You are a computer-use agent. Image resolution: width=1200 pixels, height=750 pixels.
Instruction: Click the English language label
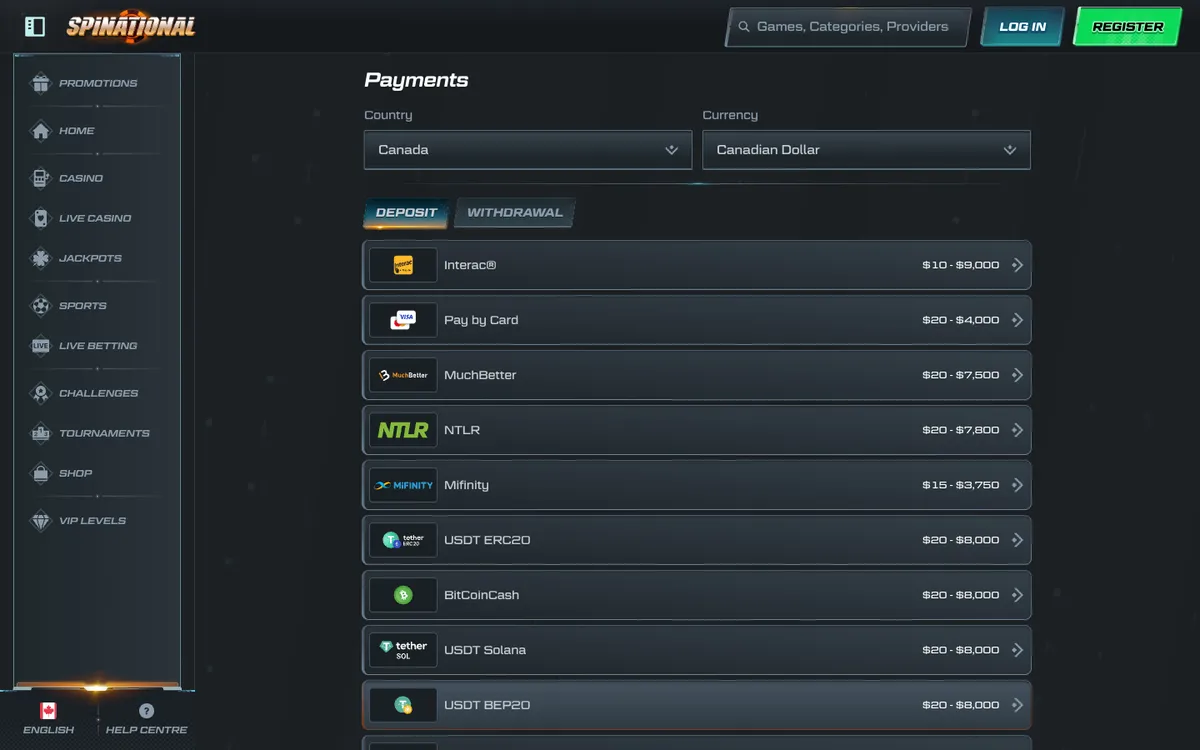48,730
